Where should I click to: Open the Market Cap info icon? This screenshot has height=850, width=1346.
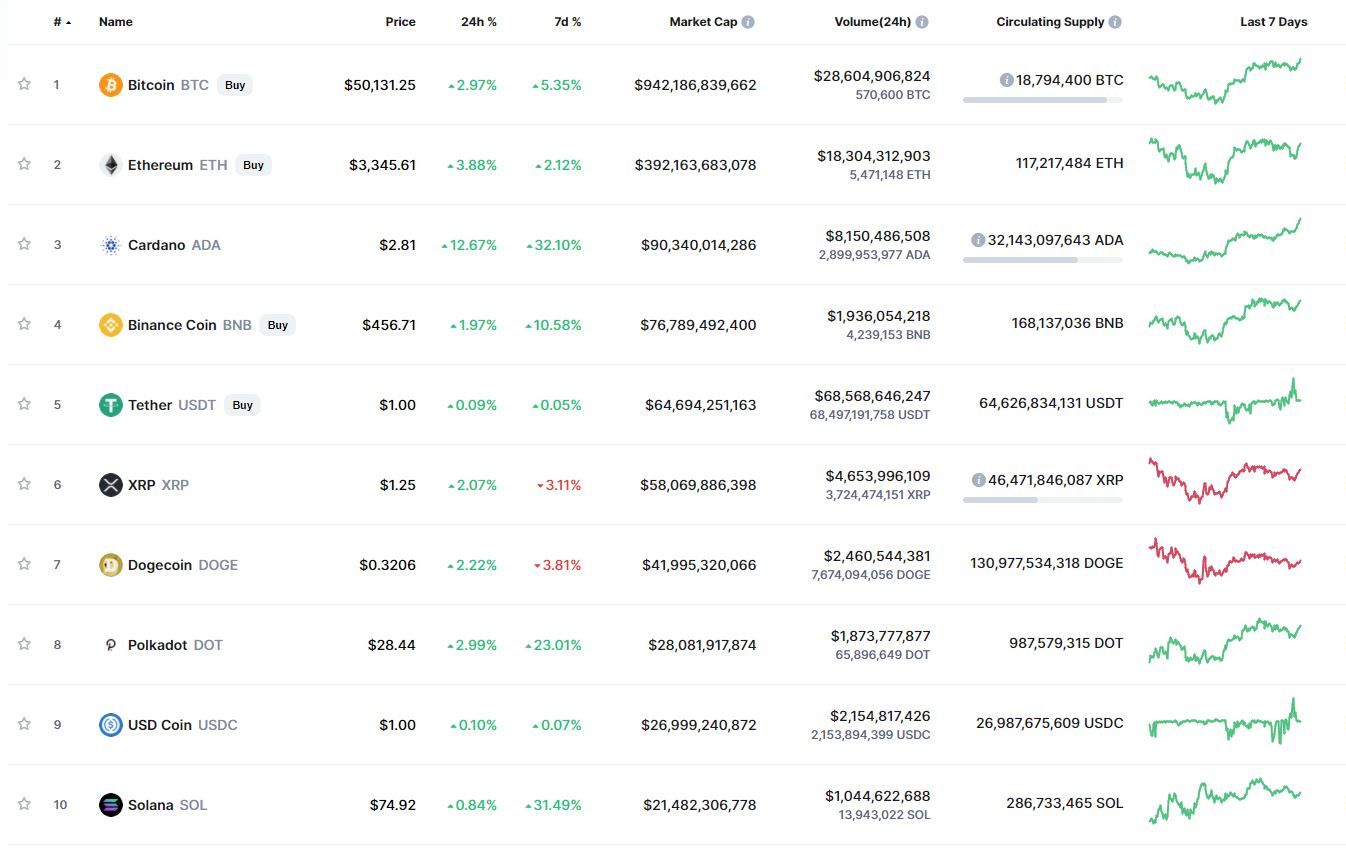click(x=748, y=22)
